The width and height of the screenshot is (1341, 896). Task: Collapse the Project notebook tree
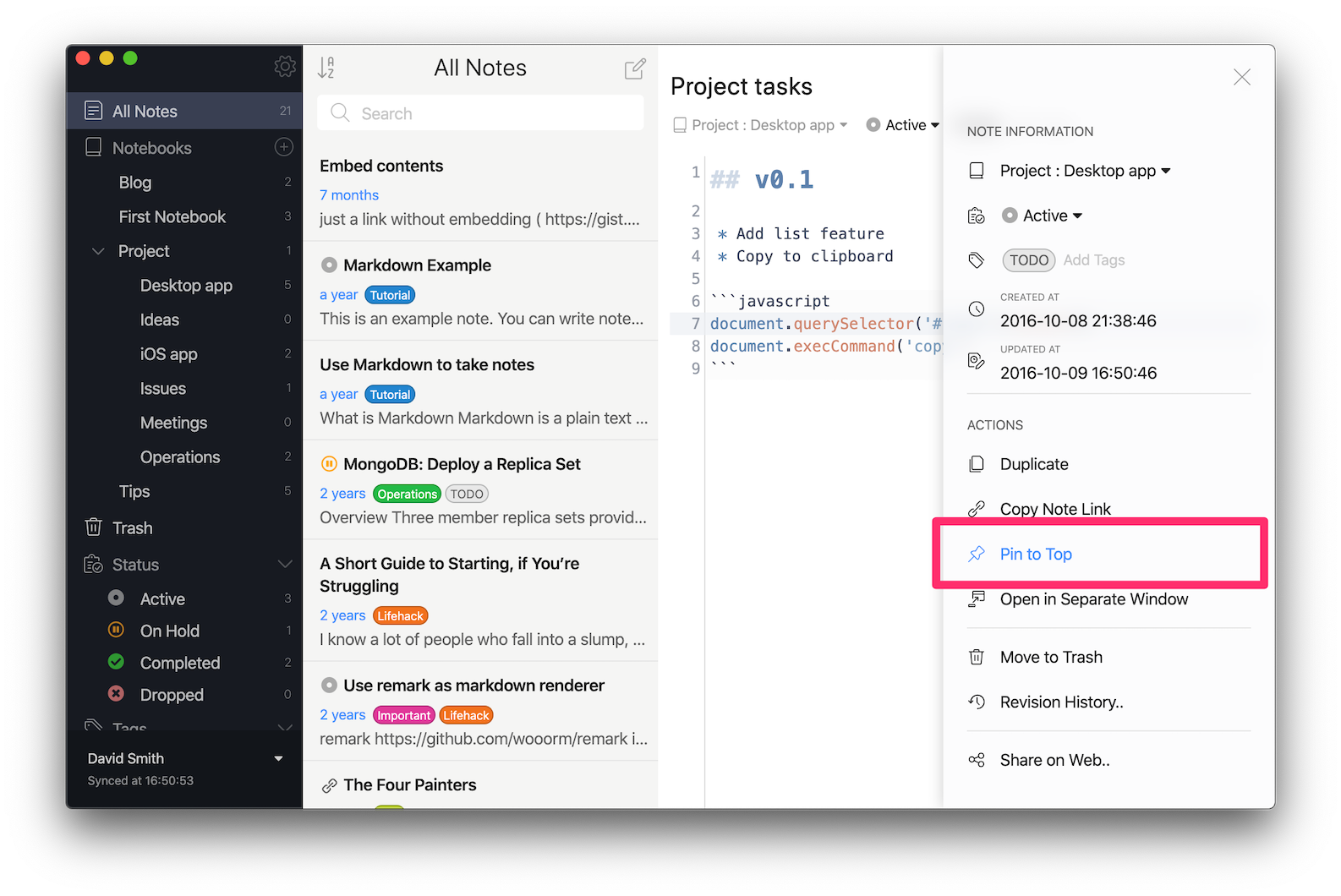tap(99, 251)
